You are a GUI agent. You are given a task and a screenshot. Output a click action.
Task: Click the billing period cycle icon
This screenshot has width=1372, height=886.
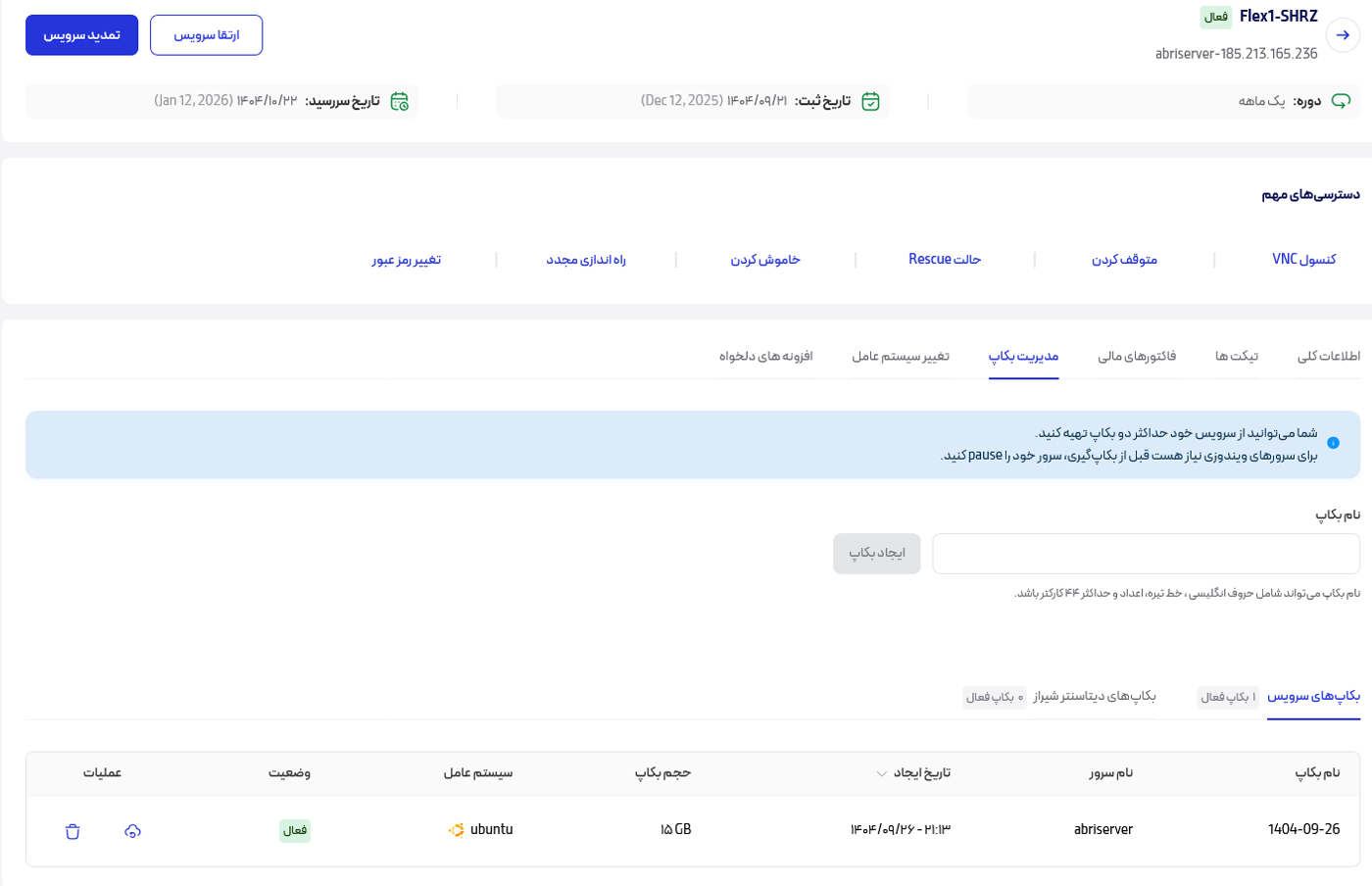point(1341,101)
